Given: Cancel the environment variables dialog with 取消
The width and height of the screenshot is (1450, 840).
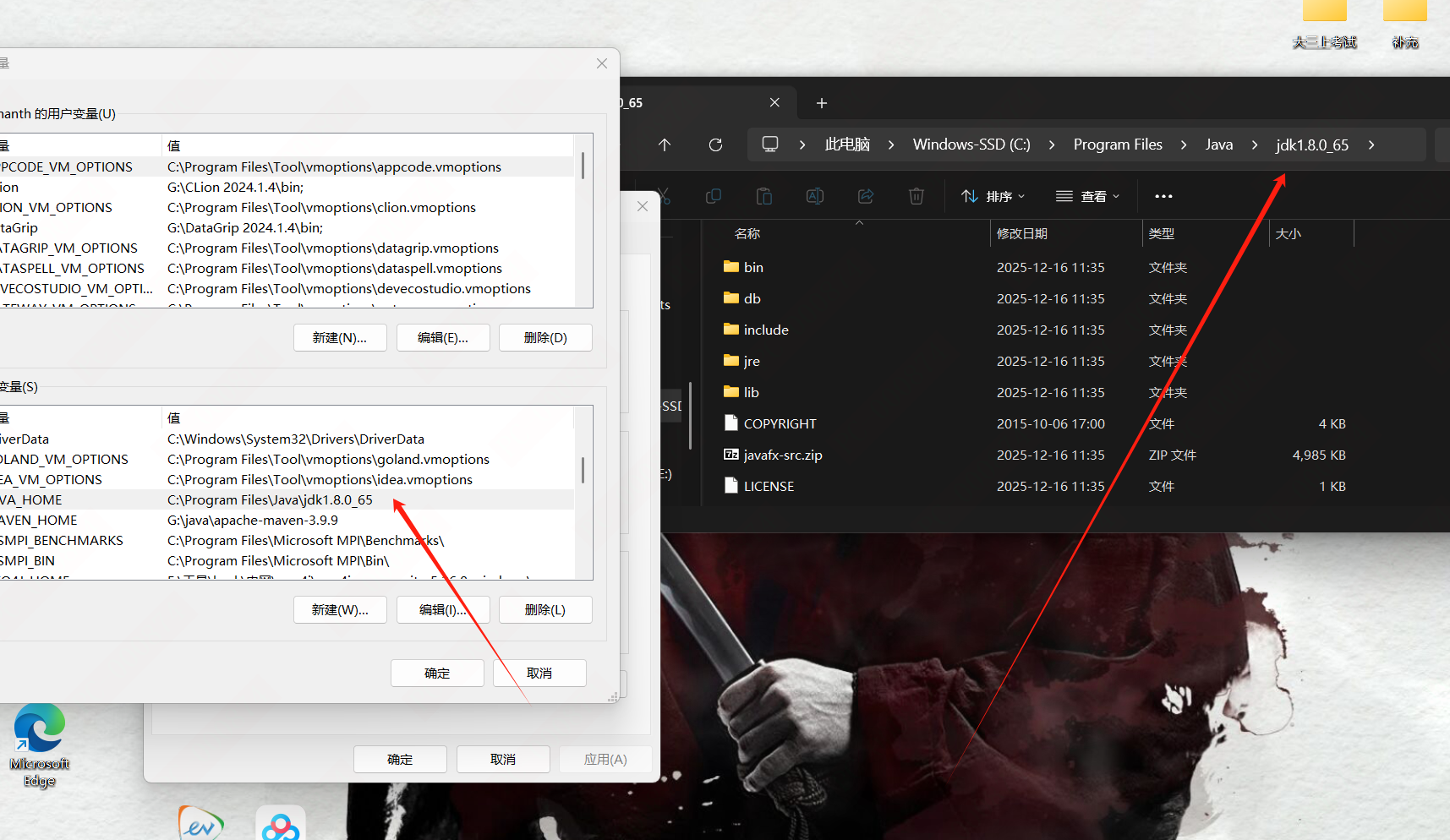Looking at the screenshot, I should coord(539,673).
